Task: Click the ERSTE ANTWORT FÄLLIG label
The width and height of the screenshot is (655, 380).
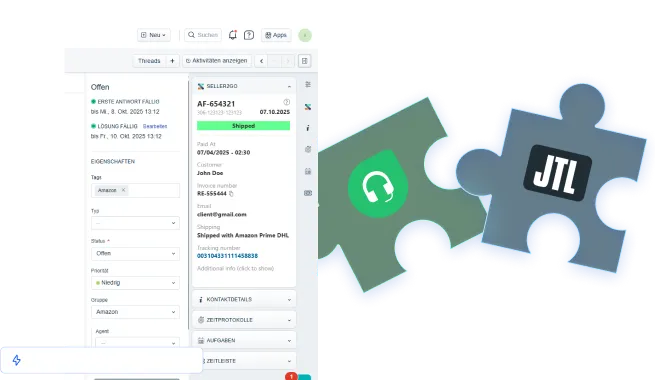Action: 128,101
